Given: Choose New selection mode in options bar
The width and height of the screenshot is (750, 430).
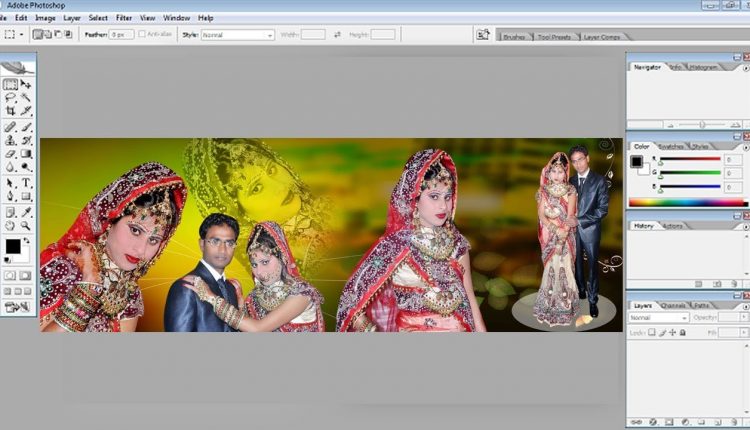Looking at the screenshot, I should (37, 34).
